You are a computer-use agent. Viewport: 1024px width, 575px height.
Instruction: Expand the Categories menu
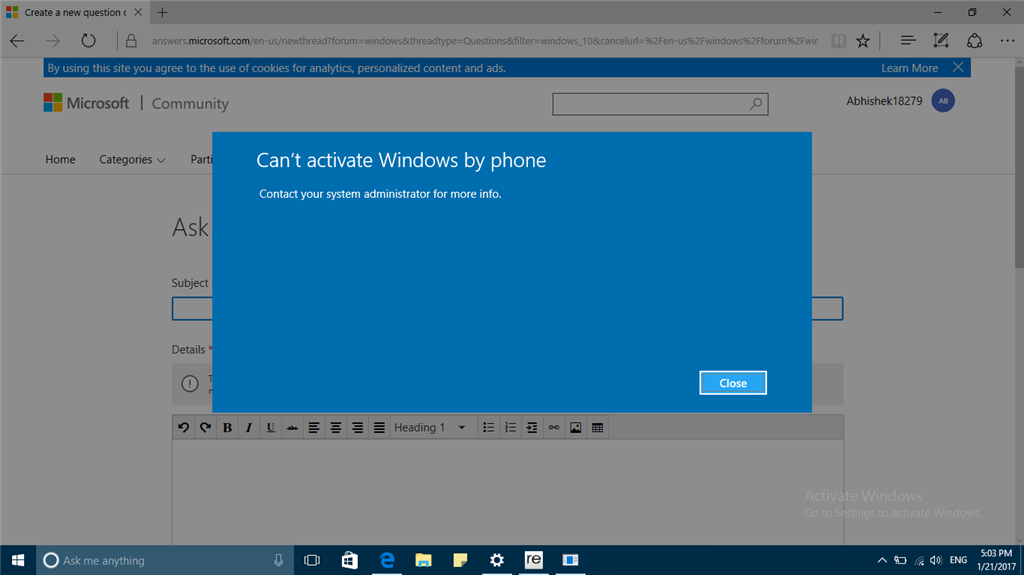(x=132, y=159)
